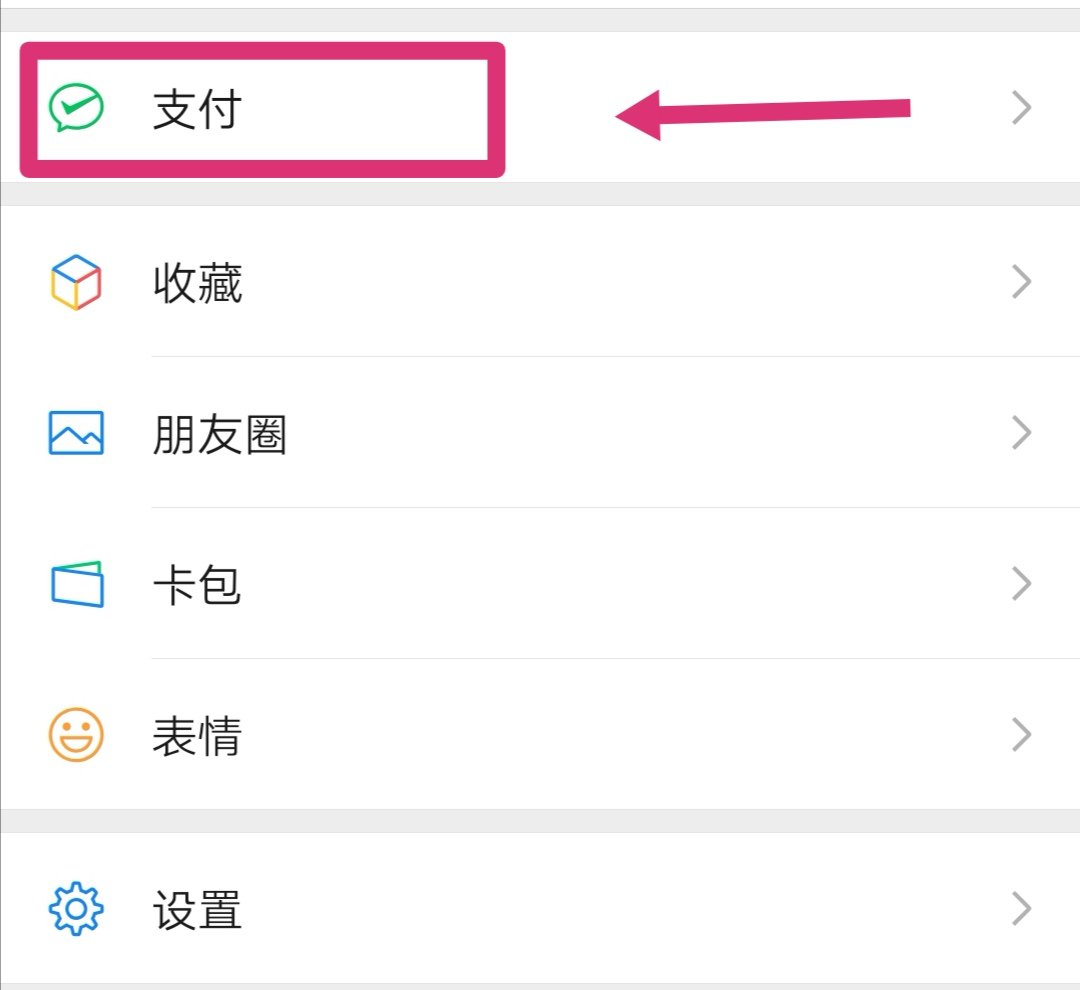Click the chevron on the 卡包 row
The image size is (1080, 990).
point(1021,584)
